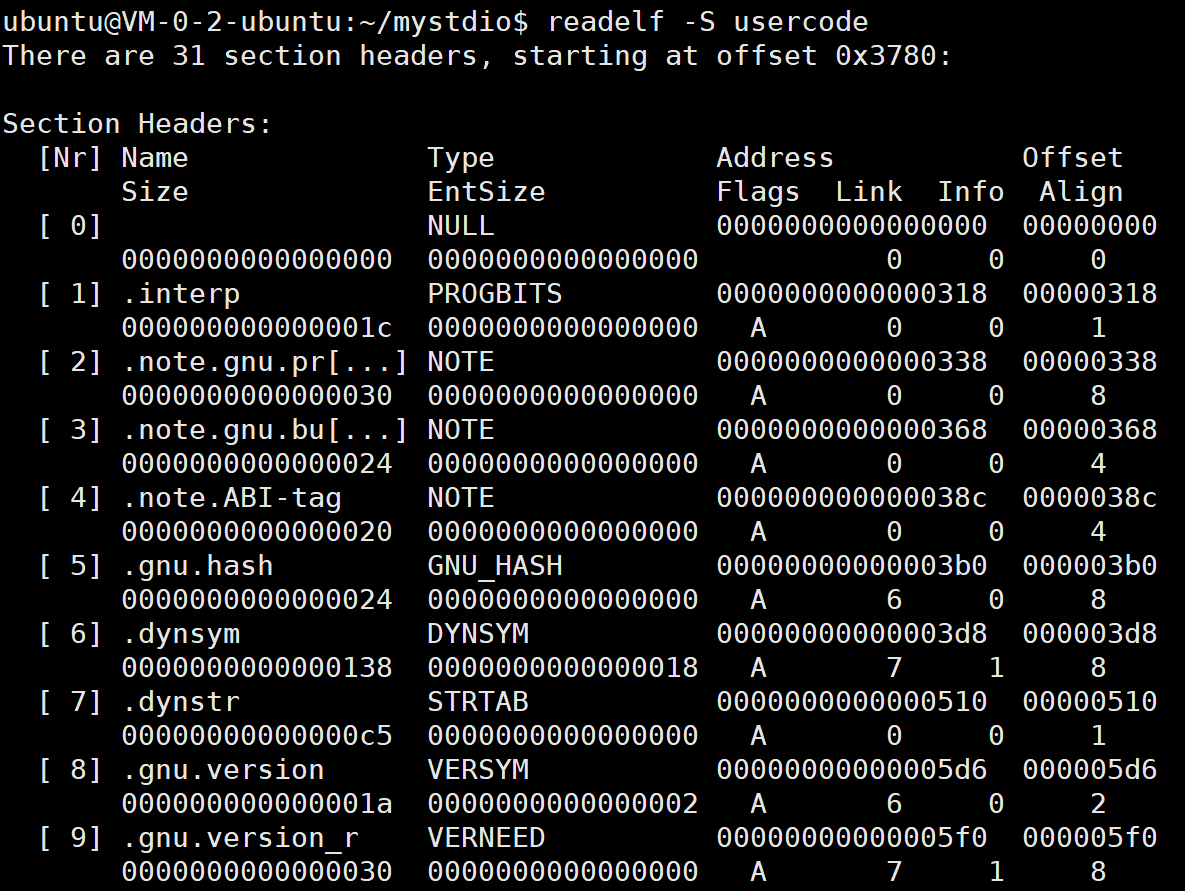Click the 'NULL' section type
This screenshot has width=1185, height=891.
[x=460, y=225]
